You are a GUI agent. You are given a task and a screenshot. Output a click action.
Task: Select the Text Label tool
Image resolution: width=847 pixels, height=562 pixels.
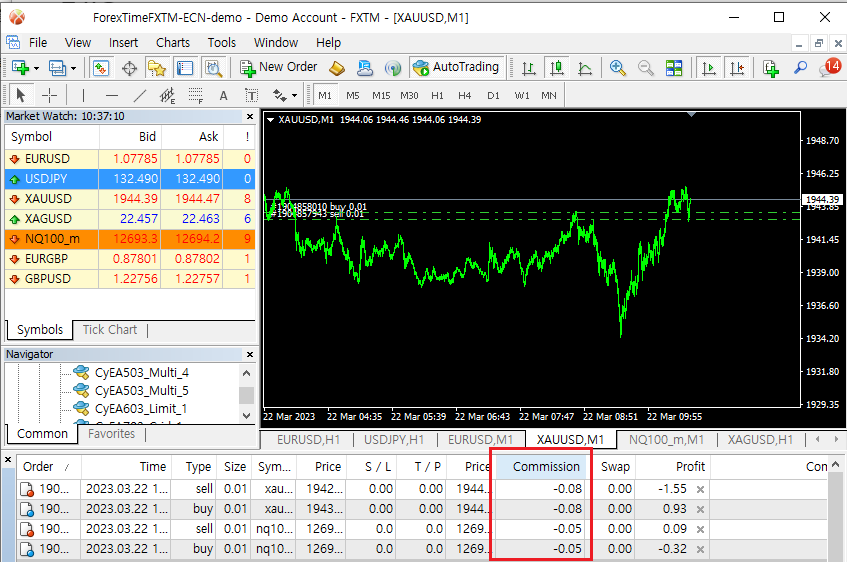251,96
